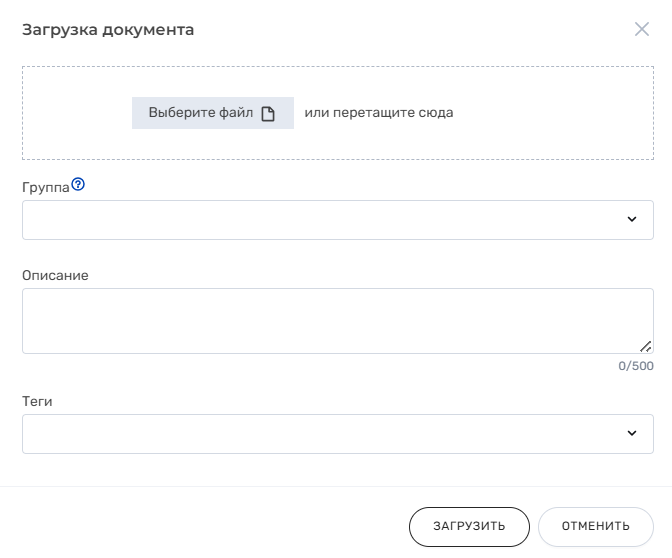Open the Группа combo box
Screen dimensions: 672x558
click(x=320, y=220)
